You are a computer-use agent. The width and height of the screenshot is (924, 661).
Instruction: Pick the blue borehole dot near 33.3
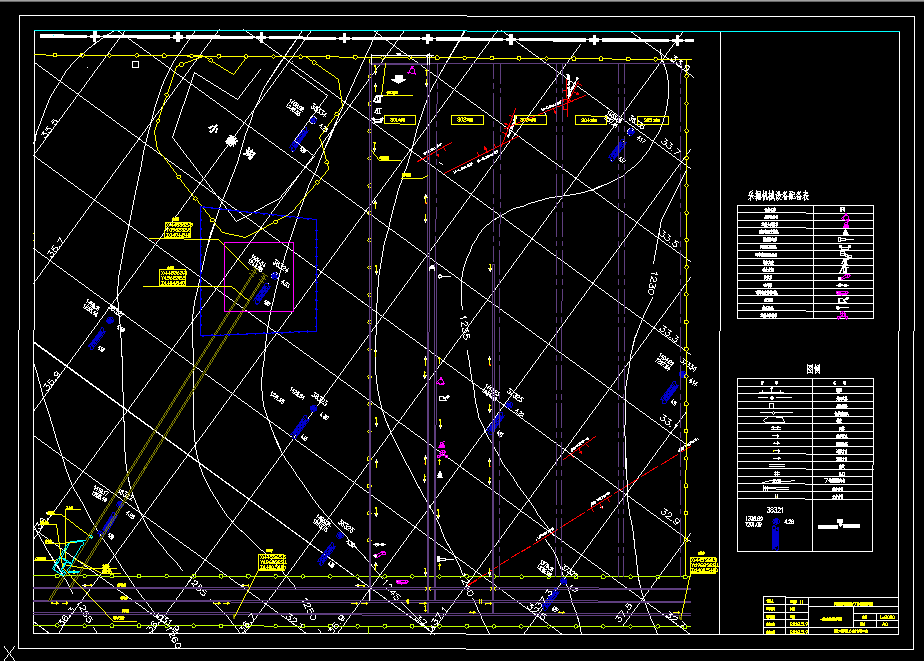click(x=682, y=374)
